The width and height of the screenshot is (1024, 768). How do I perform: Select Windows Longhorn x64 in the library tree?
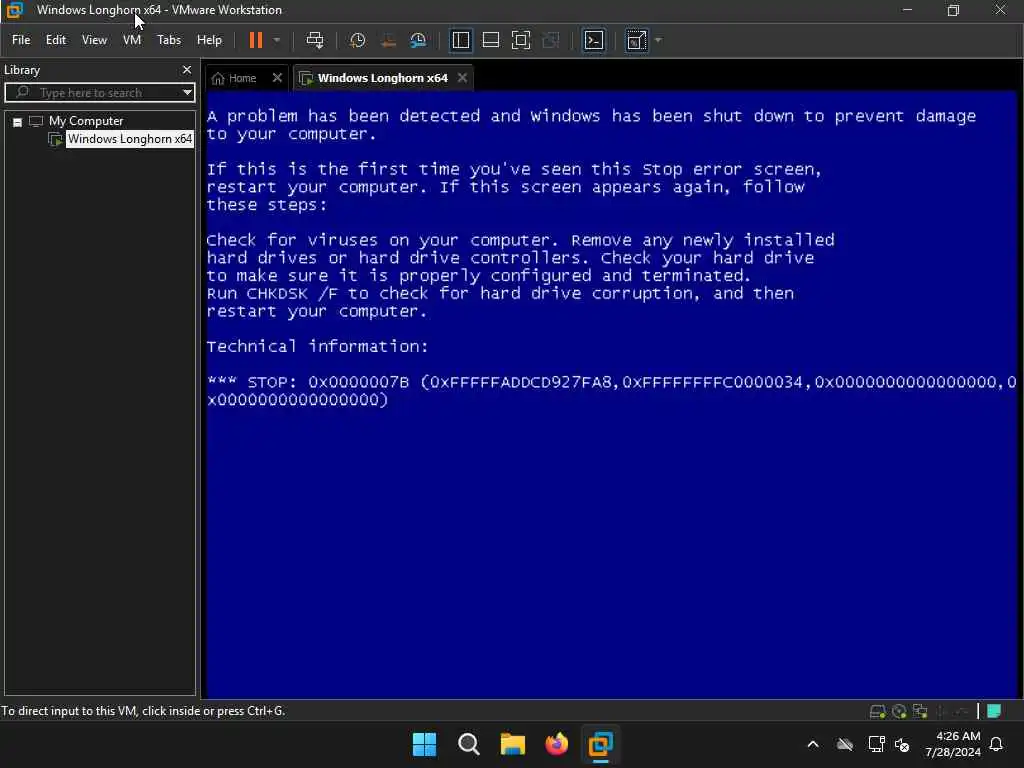(x=130, y=139)
